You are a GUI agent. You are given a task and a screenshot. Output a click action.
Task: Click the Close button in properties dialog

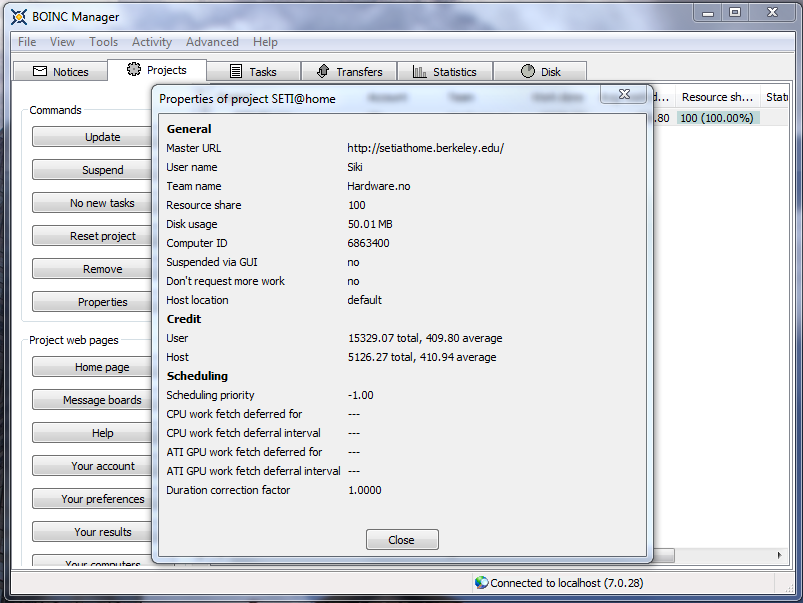[402, 540]
